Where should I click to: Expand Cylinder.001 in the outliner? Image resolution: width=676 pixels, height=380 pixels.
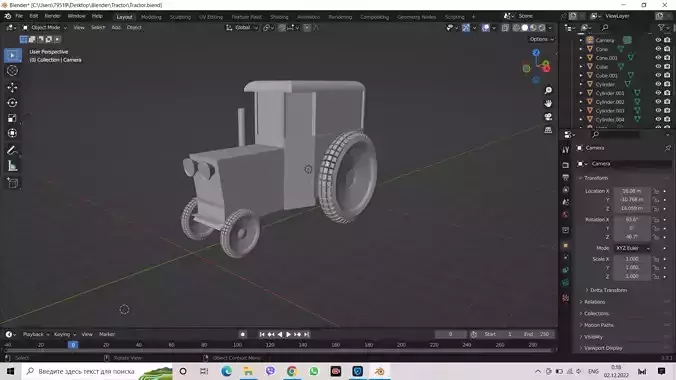pyautogui.click(x=581, y=93)
